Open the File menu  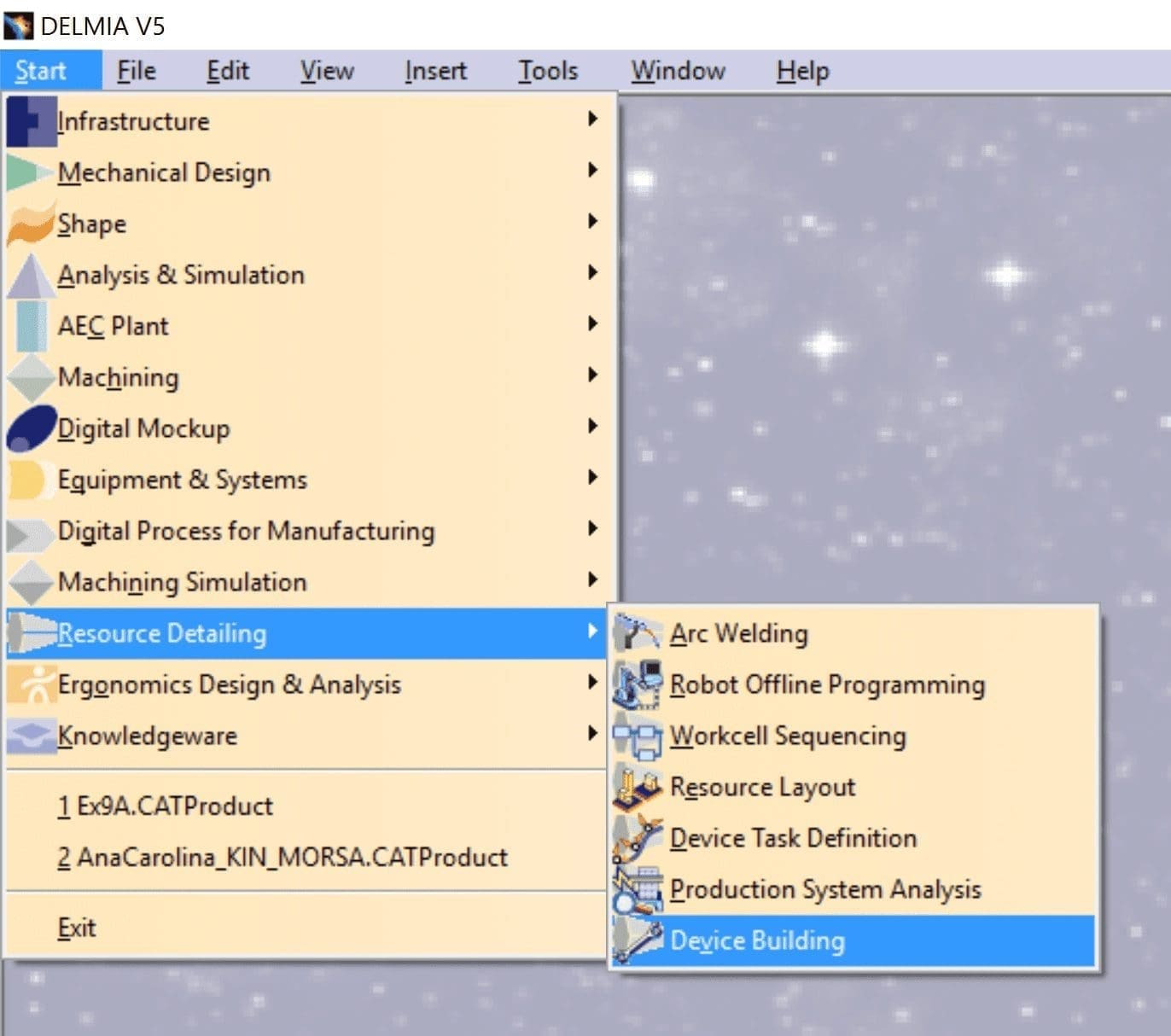tap(137, 71)
